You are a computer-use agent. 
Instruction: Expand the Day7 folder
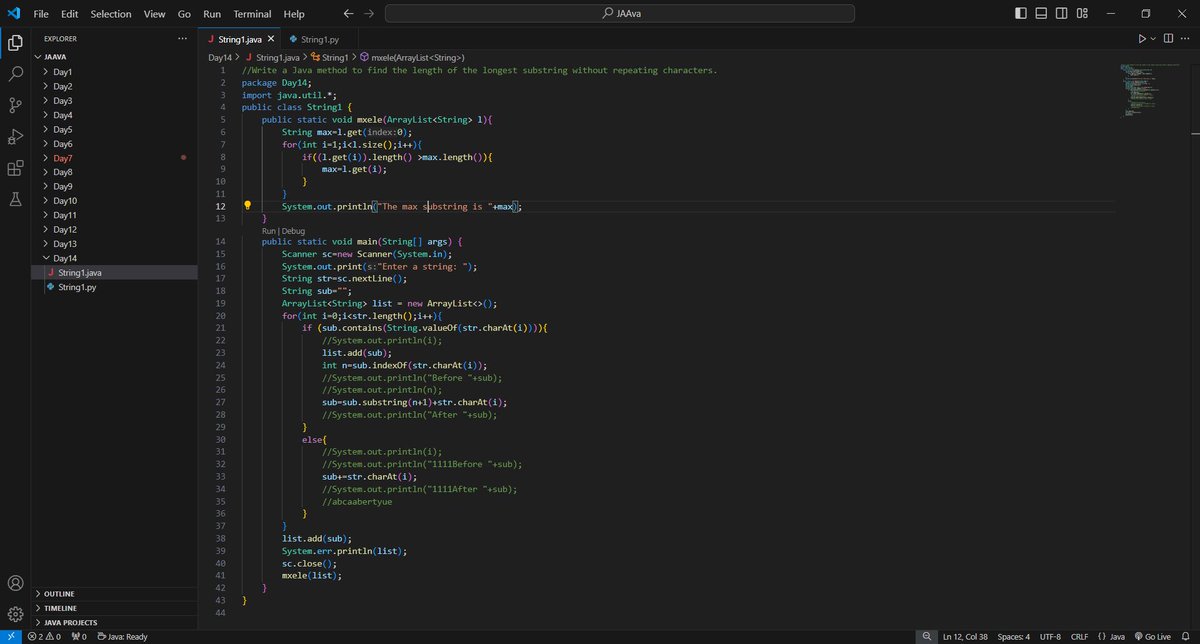coord(115,158)
